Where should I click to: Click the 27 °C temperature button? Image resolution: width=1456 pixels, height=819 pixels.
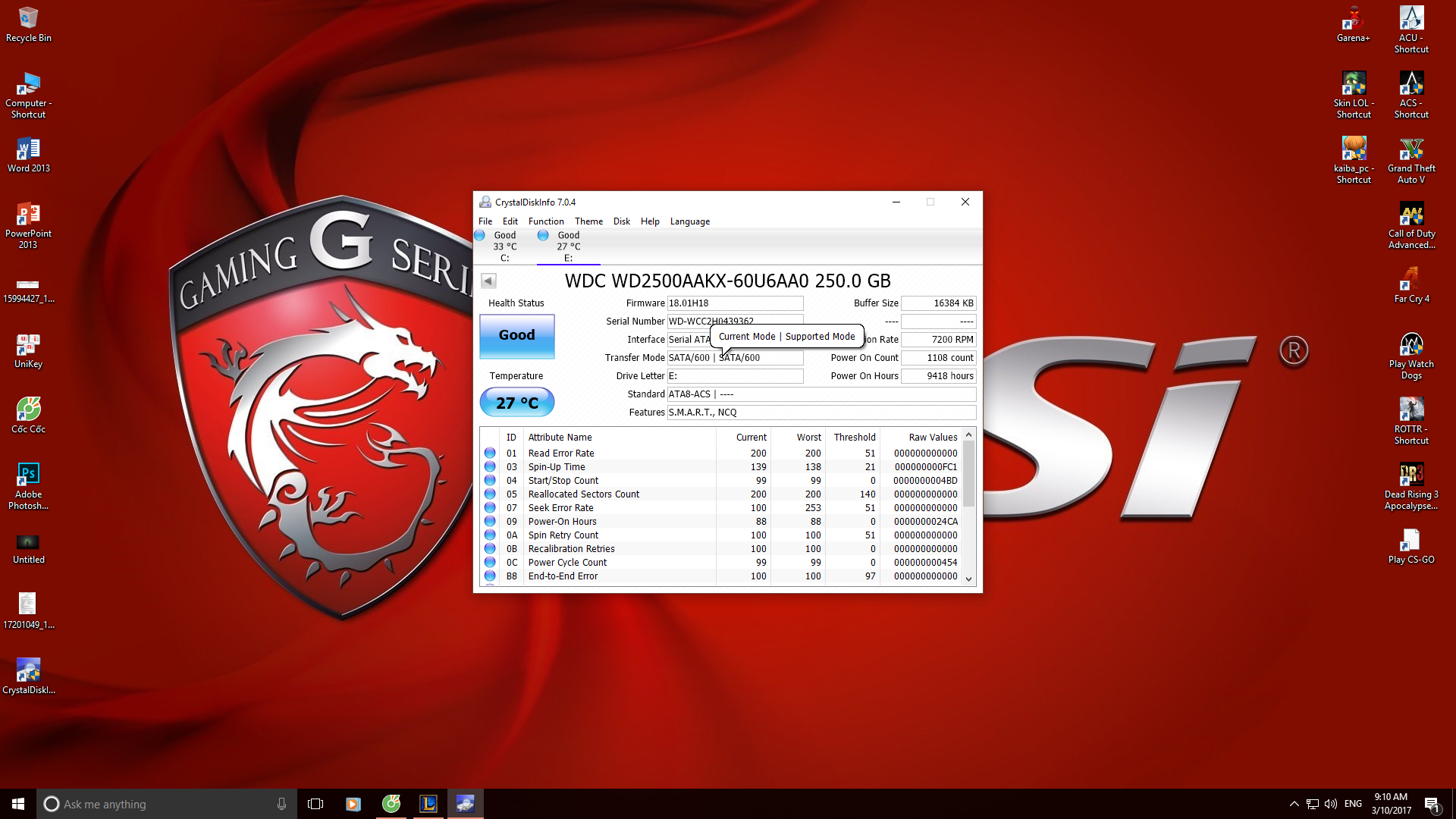pos(516,403)
